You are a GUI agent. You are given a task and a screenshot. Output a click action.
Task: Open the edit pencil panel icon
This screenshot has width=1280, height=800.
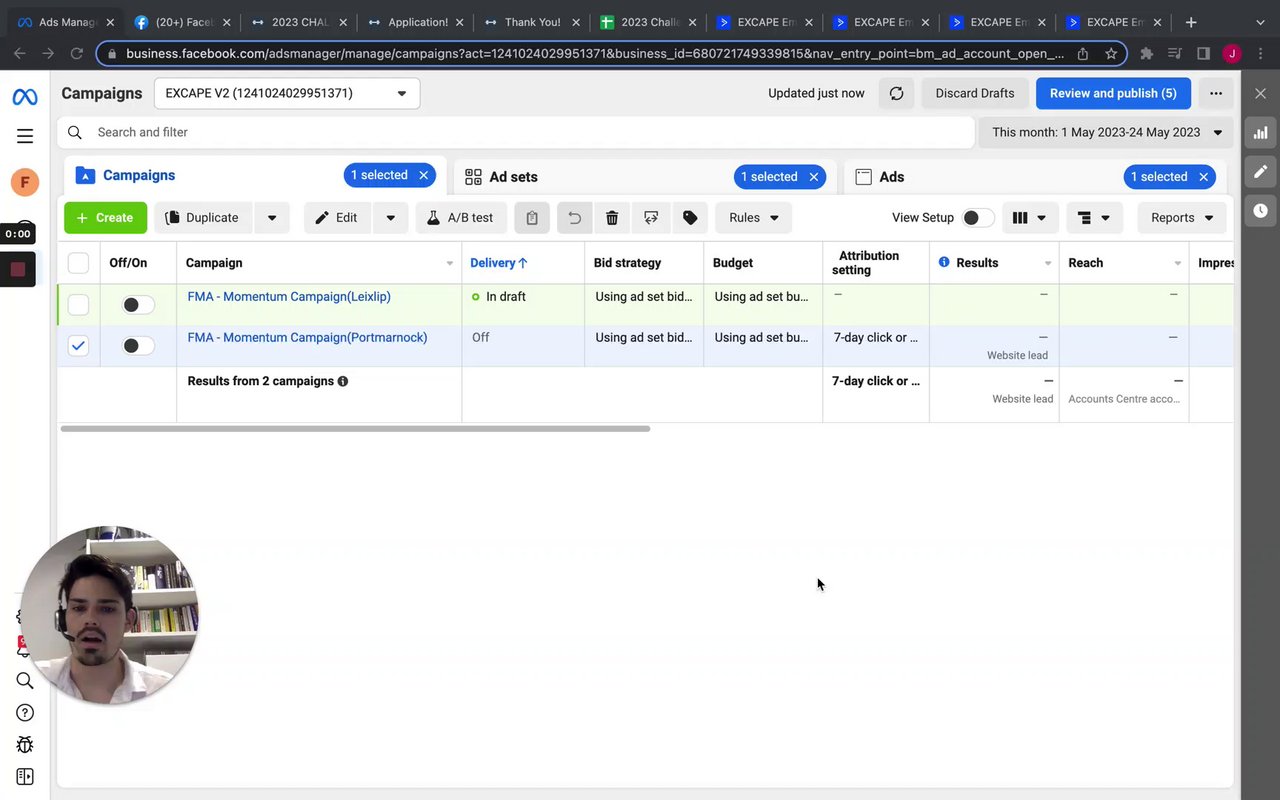click(1260, 172)
